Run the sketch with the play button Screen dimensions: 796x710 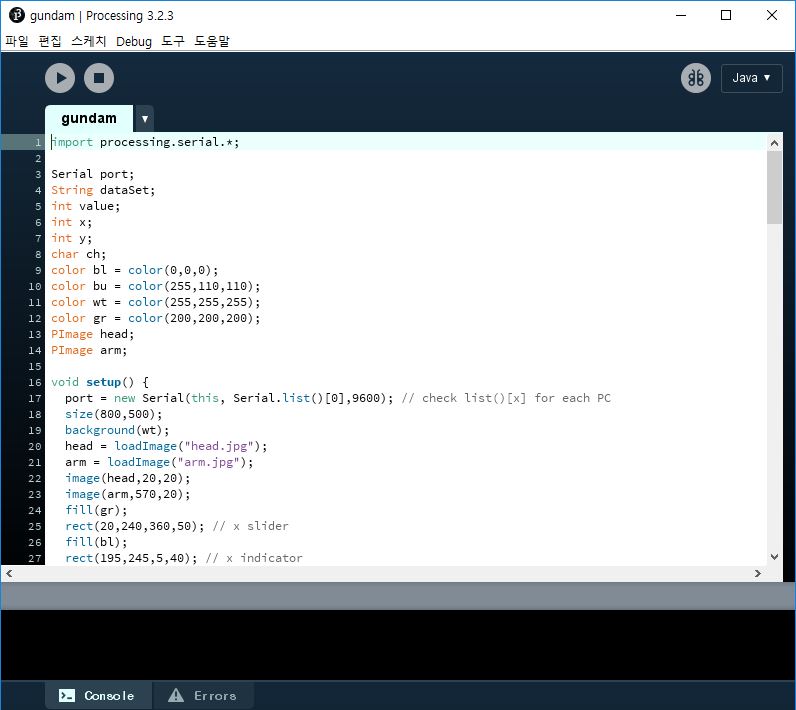[60, 78]
